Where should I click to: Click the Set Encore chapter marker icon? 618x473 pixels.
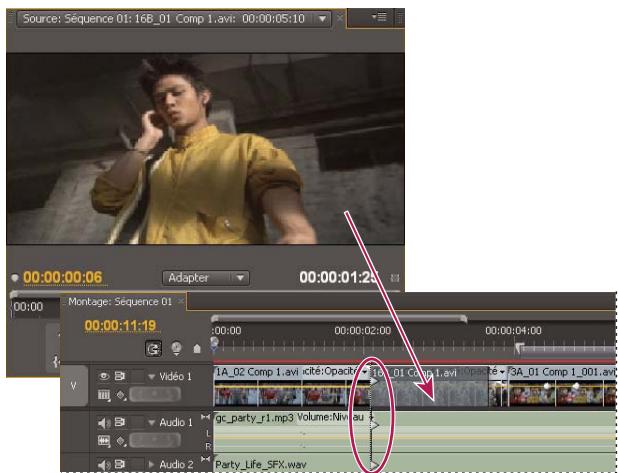pyautogui.click(x=177, y=349)
